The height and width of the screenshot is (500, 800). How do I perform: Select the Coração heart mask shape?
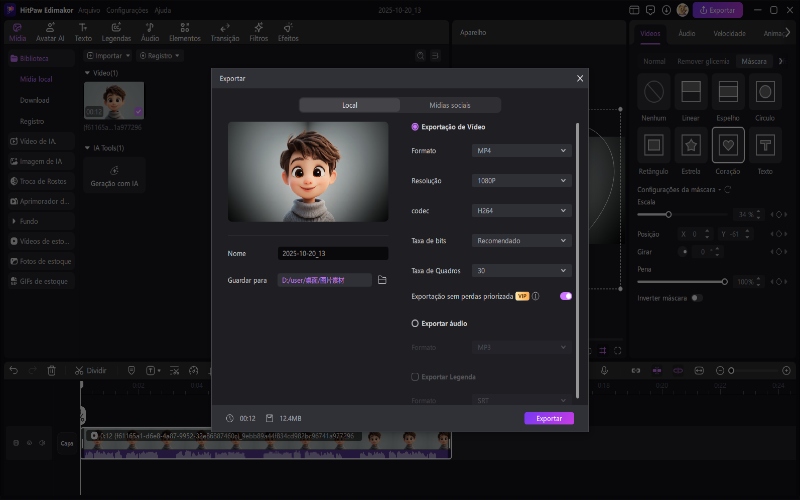point(728,147)
